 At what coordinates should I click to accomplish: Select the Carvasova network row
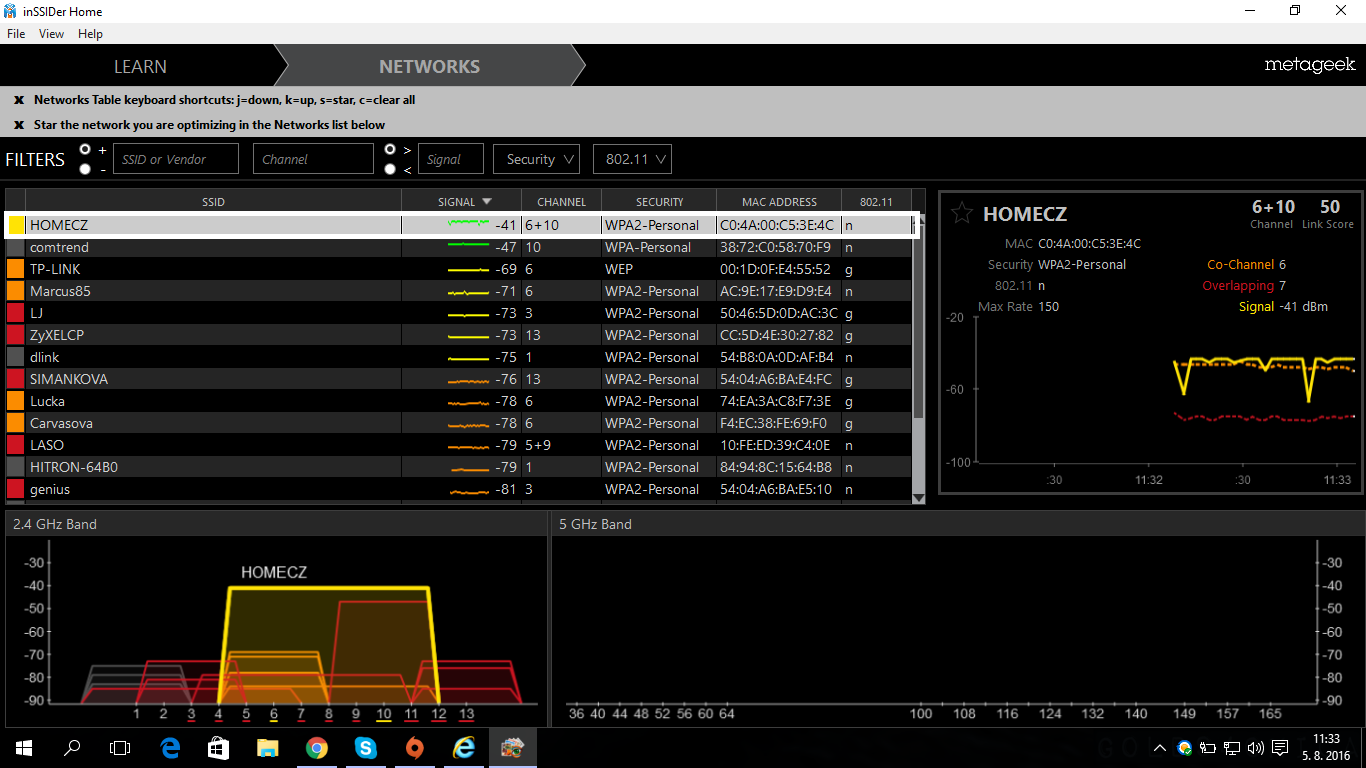pyautogui.click(x=459, y=423)
